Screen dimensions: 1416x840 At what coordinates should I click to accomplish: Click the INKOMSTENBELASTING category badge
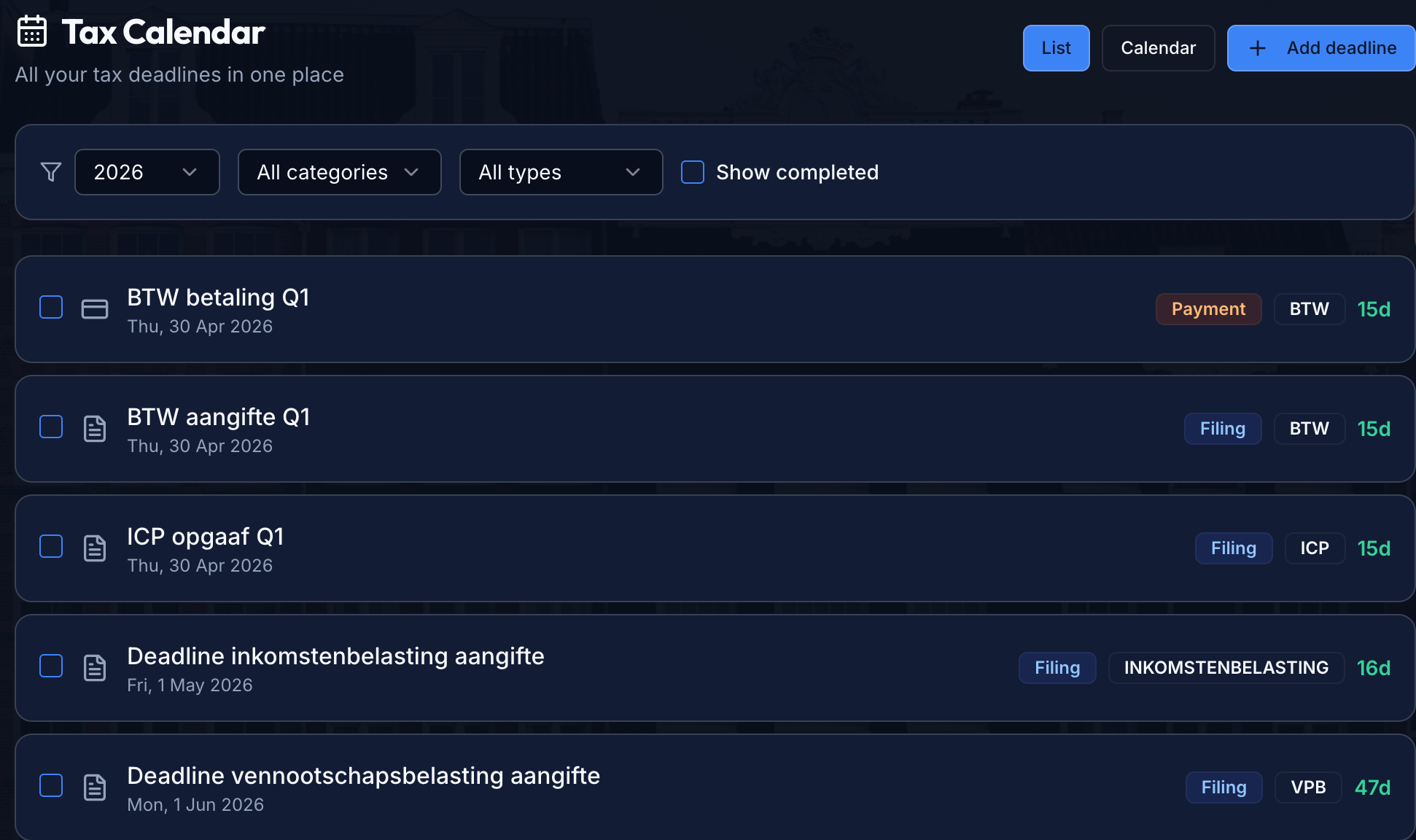1226,668
